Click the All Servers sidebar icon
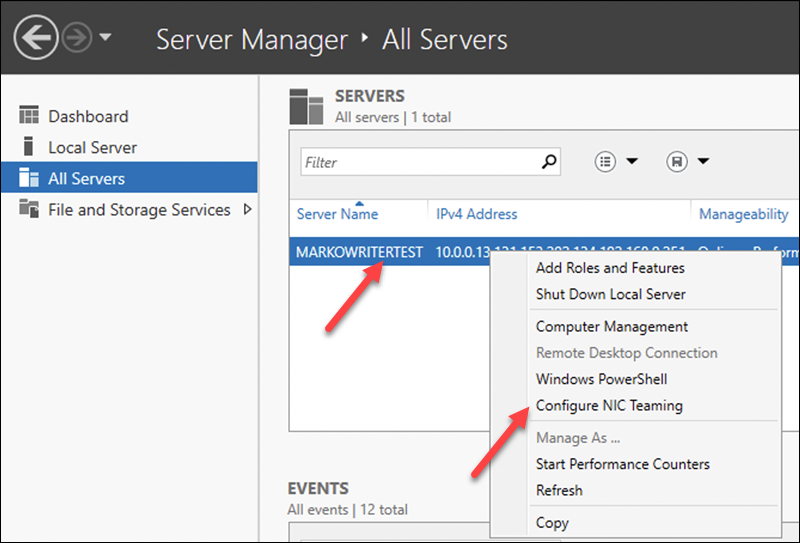 click(29, 178)
